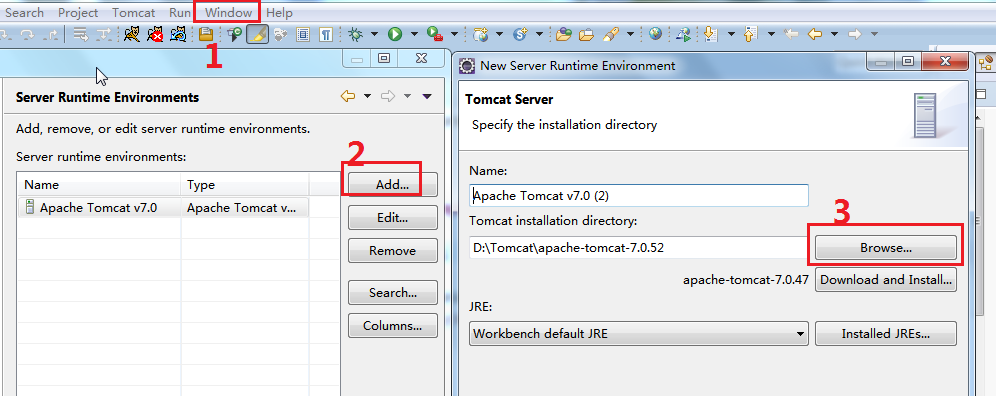
Task: Open the Previous Annotation dropdown arrow
Action: tap(771, 34)
